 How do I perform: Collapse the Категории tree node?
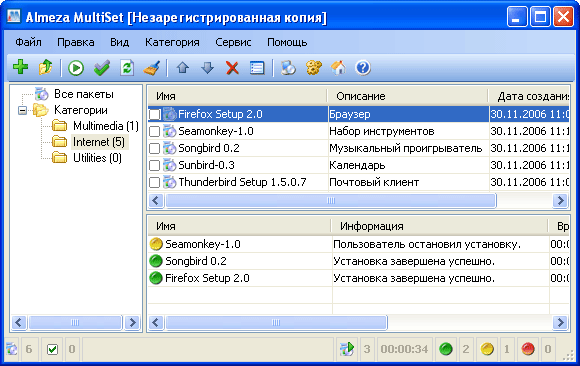point(23,110)
